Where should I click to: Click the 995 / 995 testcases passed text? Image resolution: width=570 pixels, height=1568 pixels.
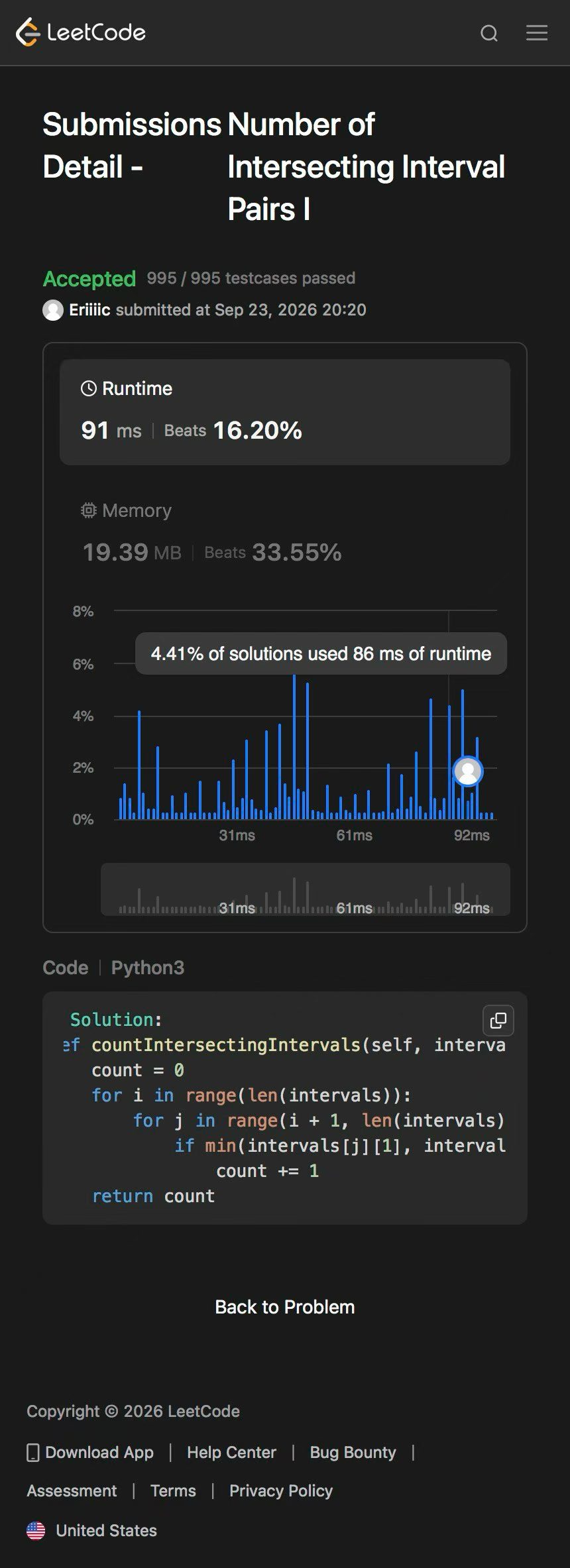click(251, 278)
